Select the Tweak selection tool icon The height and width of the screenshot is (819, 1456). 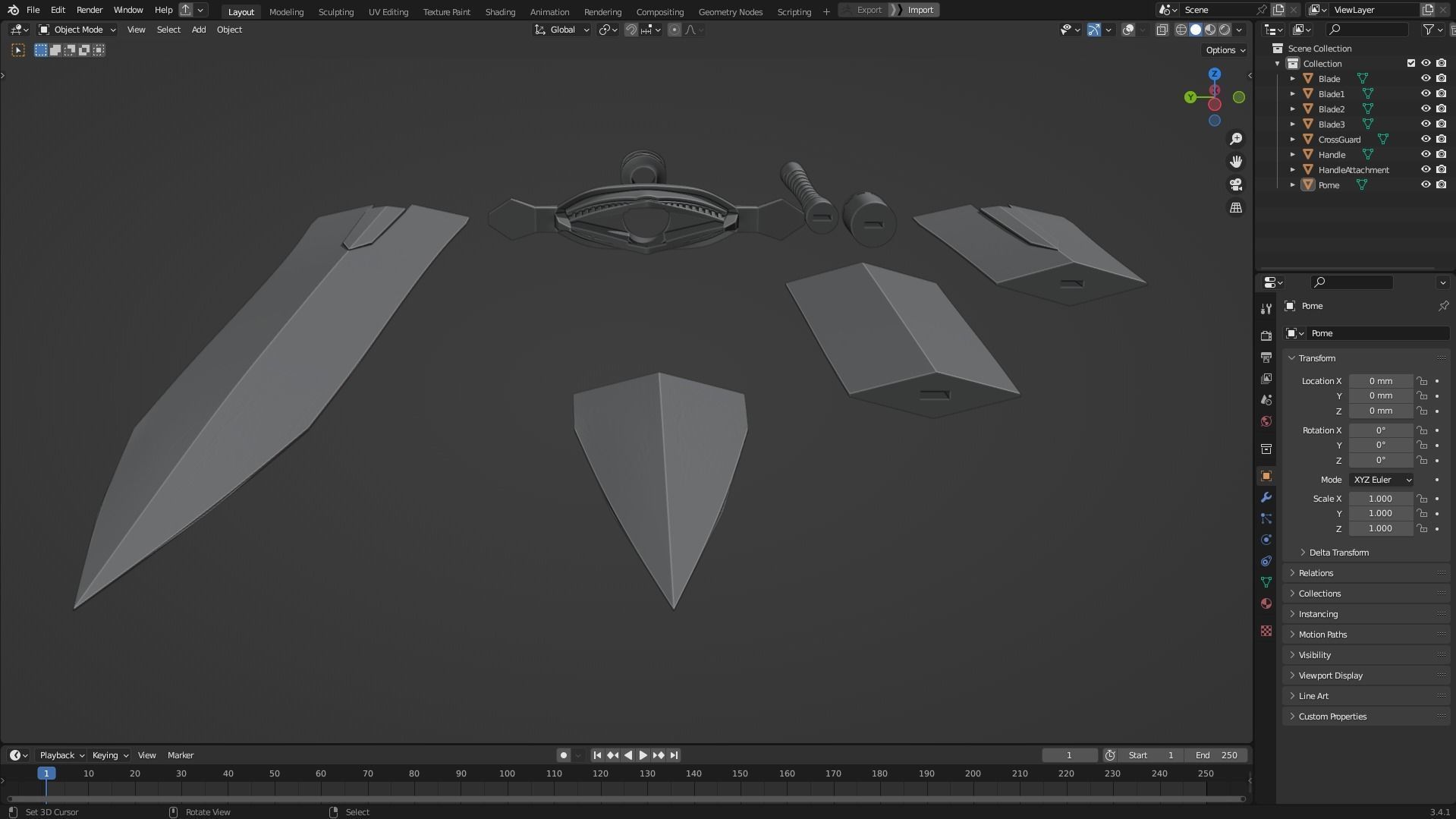18,50
